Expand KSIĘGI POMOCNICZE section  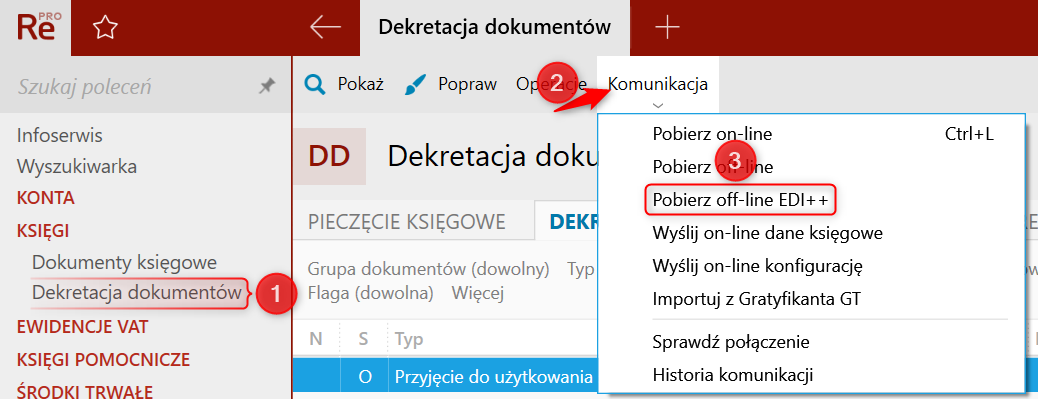coord(103,360)
